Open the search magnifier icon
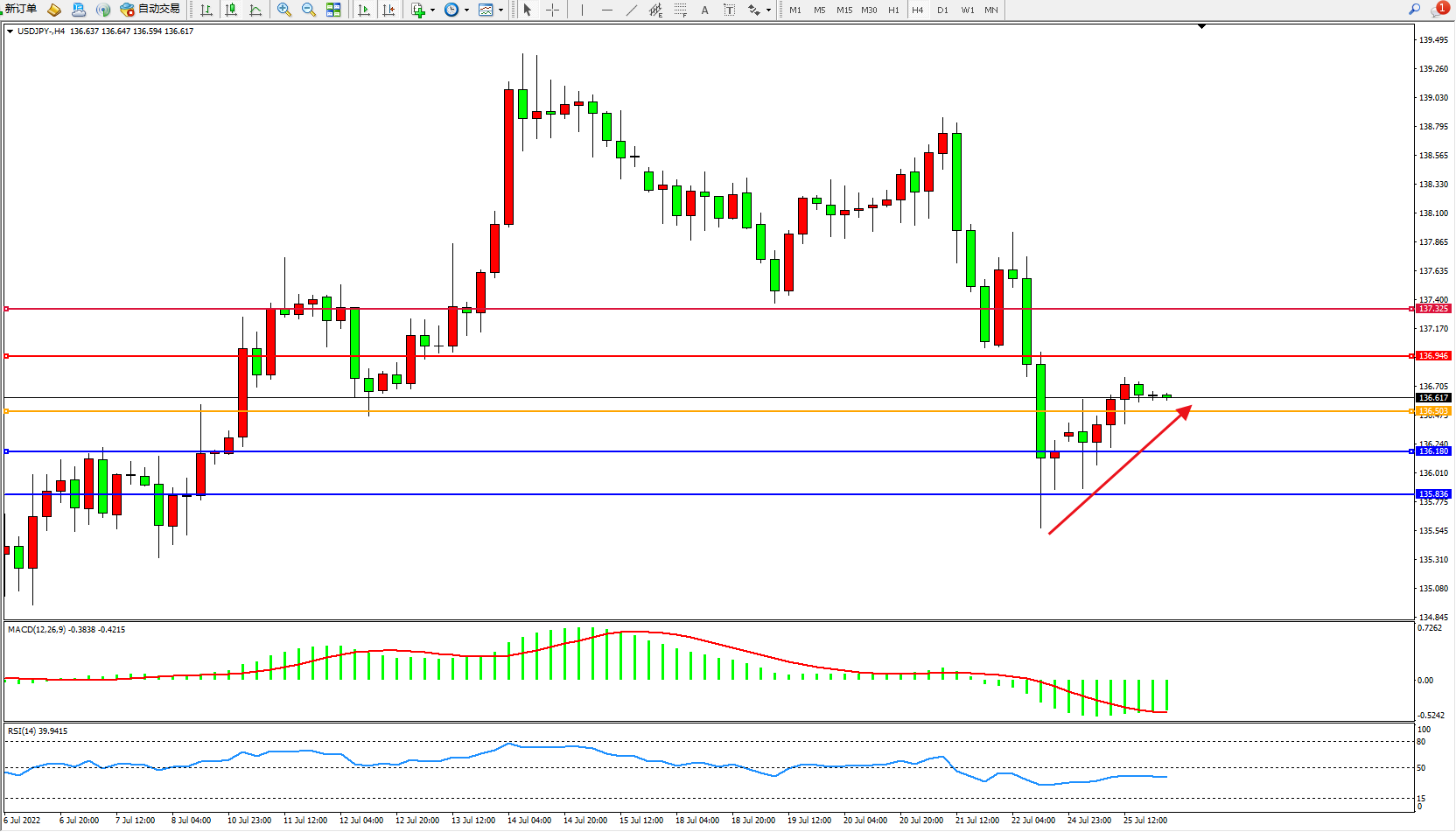 tap(1414, 10)
